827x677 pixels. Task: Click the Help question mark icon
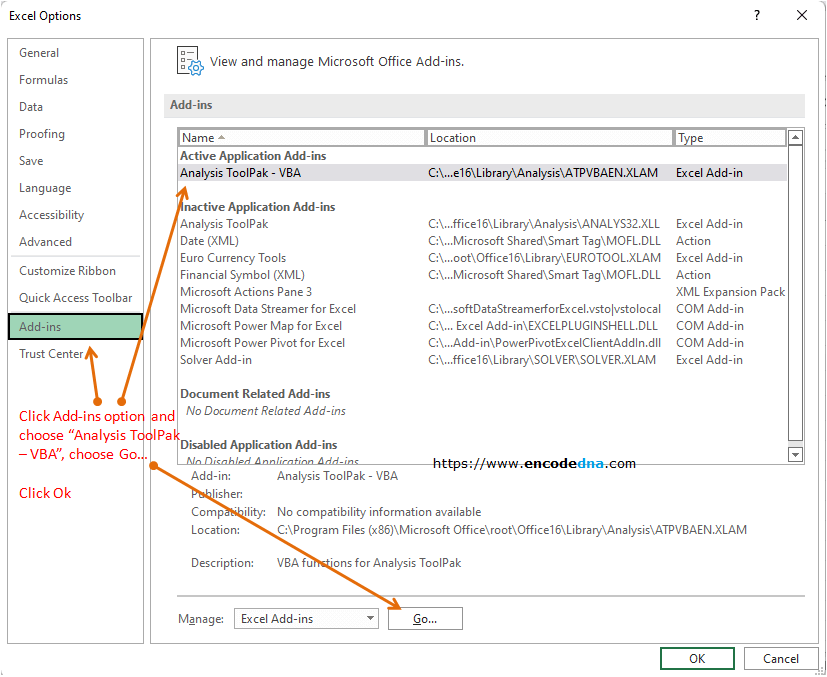point(757,16)
